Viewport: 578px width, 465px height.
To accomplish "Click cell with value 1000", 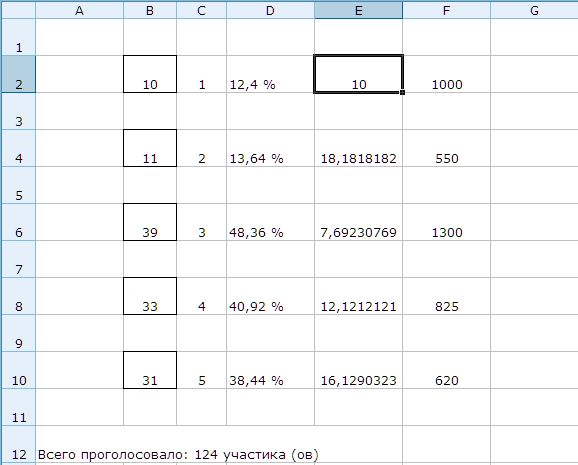I will pyautogui.click(x=446, y=74).
